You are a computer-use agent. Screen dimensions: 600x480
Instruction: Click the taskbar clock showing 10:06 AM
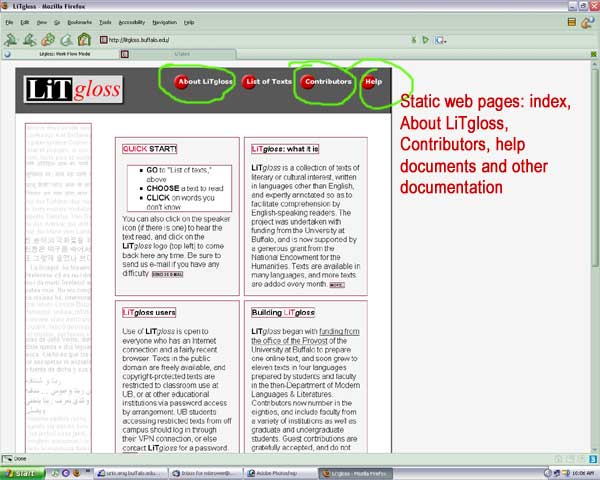tap(583, 473)
